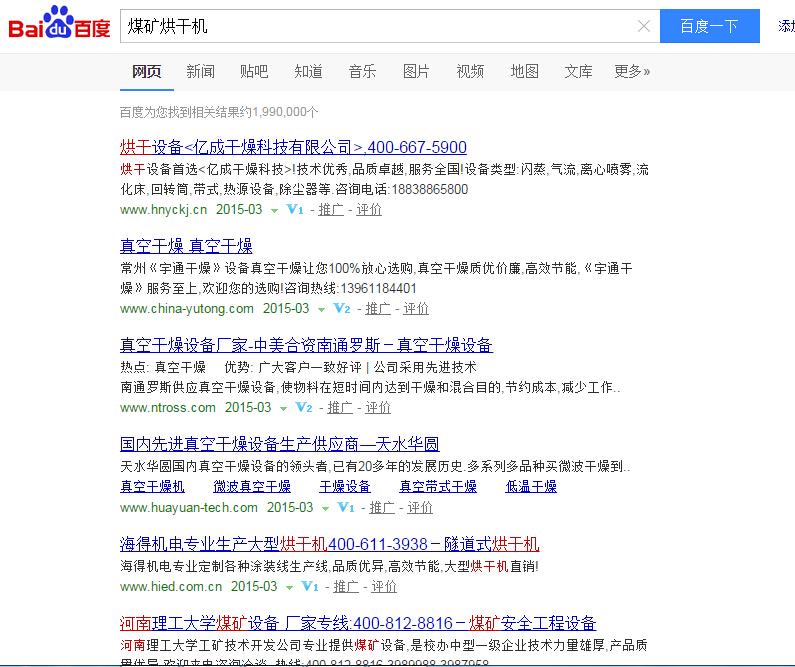Click the V1 badge beside www.hnyckj.cn

(294, 210)
